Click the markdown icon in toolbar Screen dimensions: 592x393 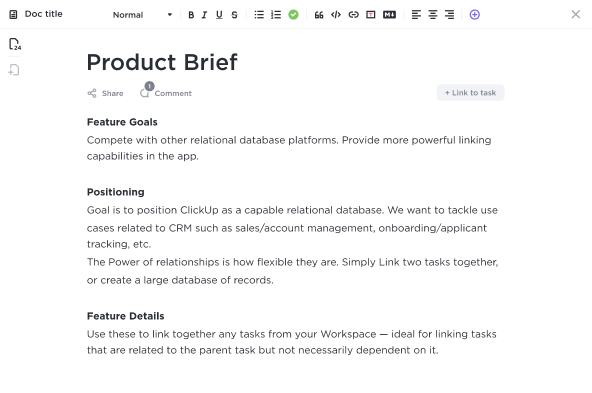click(389, 15)
